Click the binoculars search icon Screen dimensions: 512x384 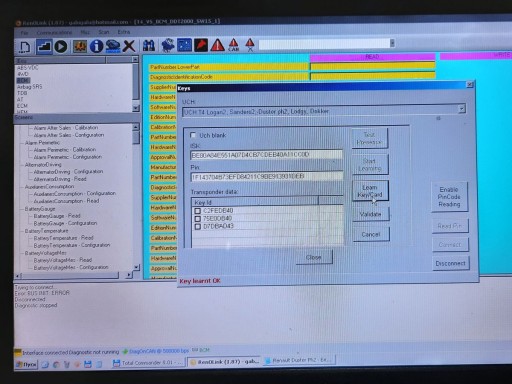point(149,46)
